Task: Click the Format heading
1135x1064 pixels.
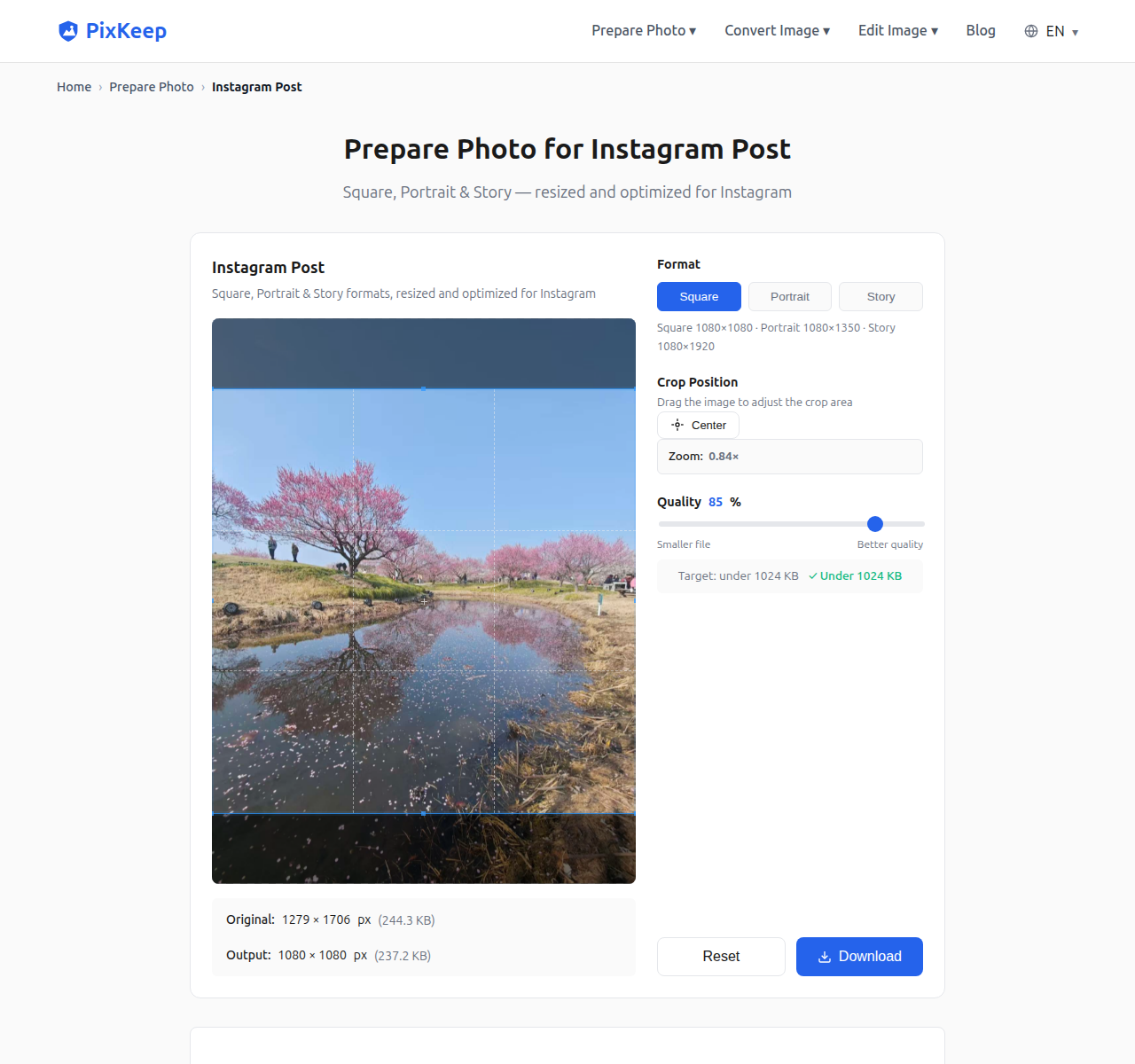Action: click(678, 264)
